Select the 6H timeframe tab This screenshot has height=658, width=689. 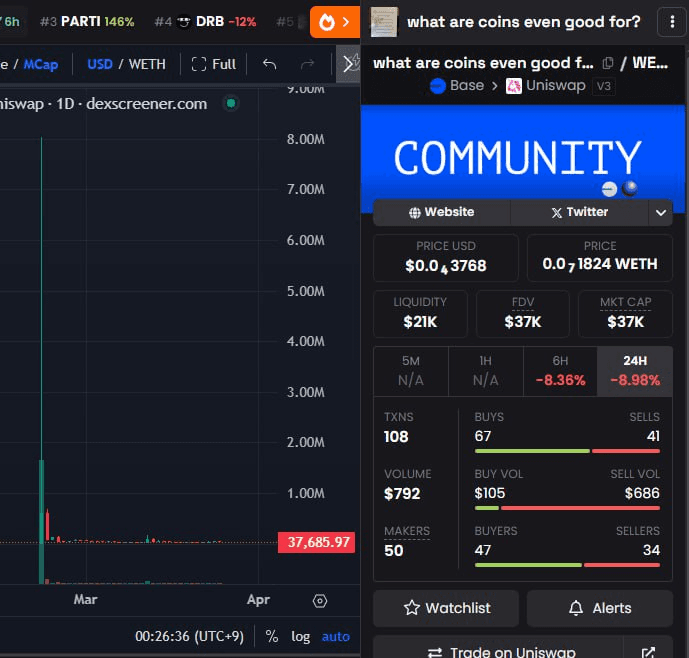tap(560, 371)
